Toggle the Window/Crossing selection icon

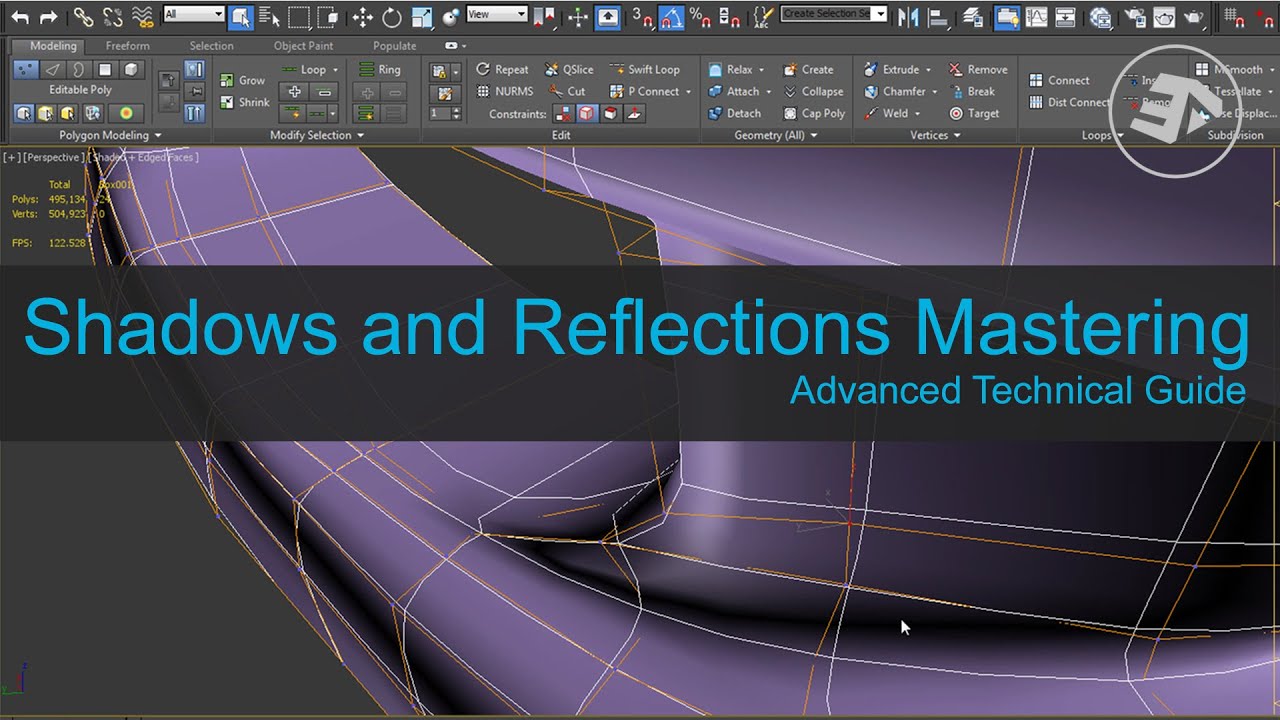[x=327, y=16]
